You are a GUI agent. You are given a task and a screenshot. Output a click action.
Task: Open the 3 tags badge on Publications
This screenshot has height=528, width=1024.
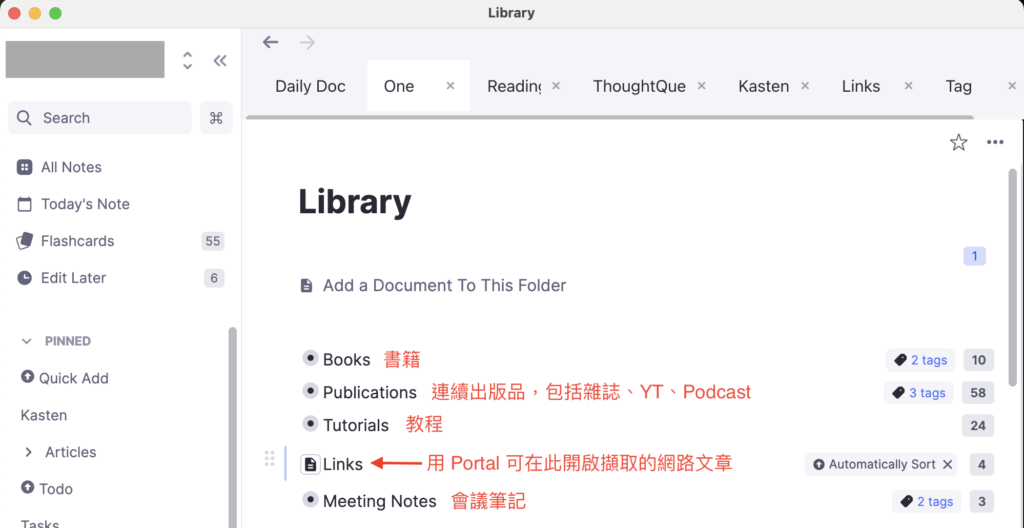919,393
